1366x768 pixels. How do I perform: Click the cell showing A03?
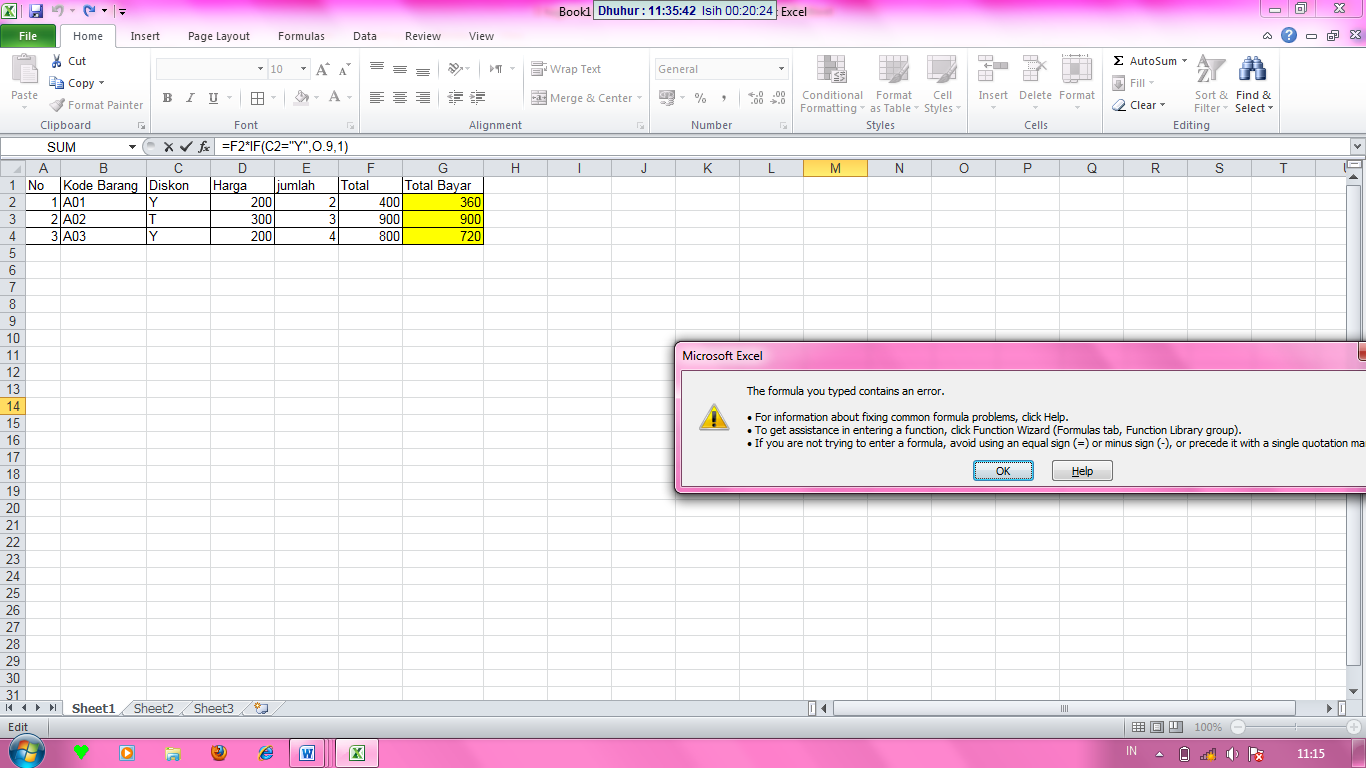pyautogui.click(x=103, y=236)
